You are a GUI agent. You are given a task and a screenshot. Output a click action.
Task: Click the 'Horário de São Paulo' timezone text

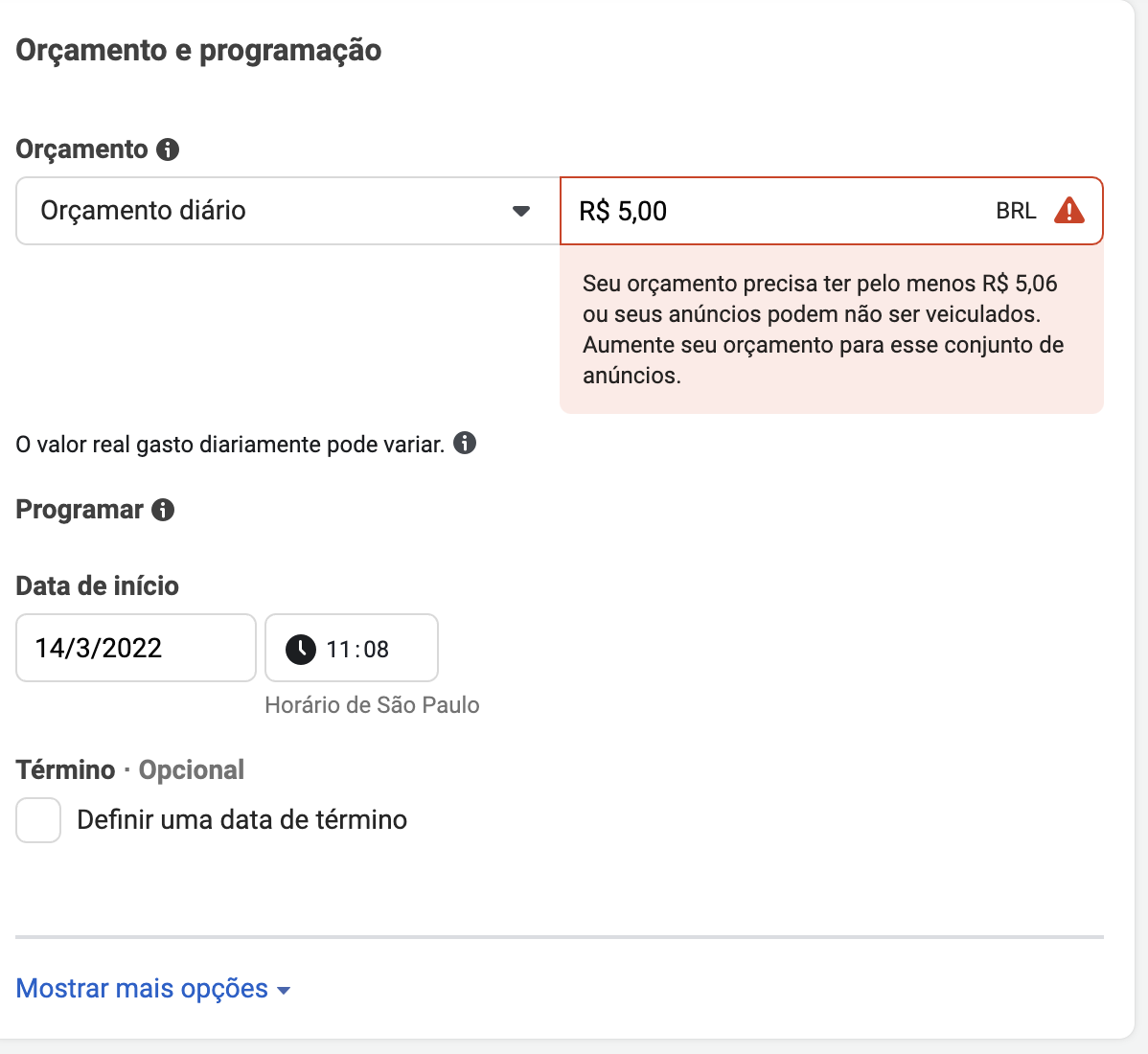point(372,705)
